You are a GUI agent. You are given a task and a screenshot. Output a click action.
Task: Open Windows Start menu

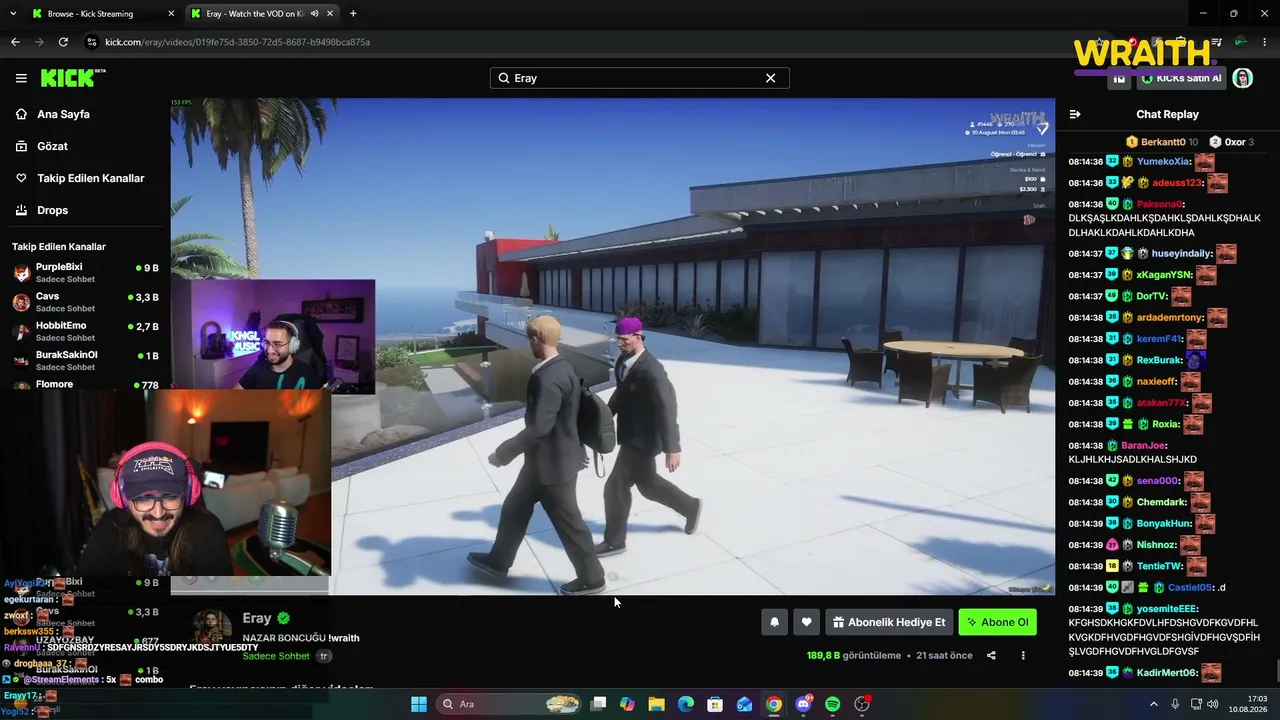419,704
